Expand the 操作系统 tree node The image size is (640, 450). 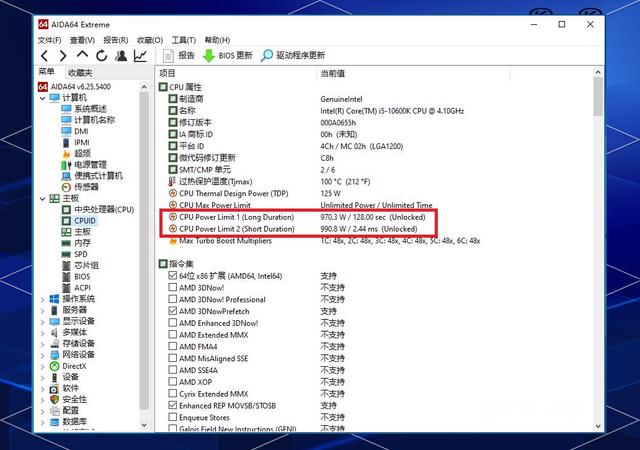coord(42,300)
